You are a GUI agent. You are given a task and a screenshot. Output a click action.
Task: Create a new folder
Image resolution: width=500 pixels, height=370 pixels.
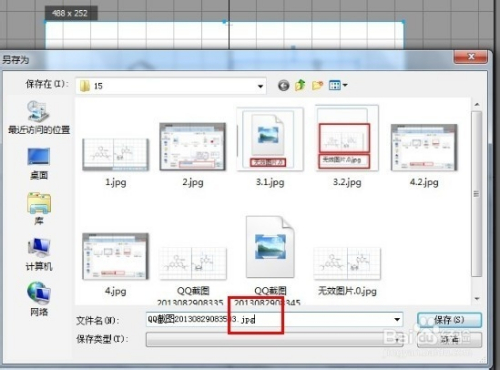[x=317, y=85]
